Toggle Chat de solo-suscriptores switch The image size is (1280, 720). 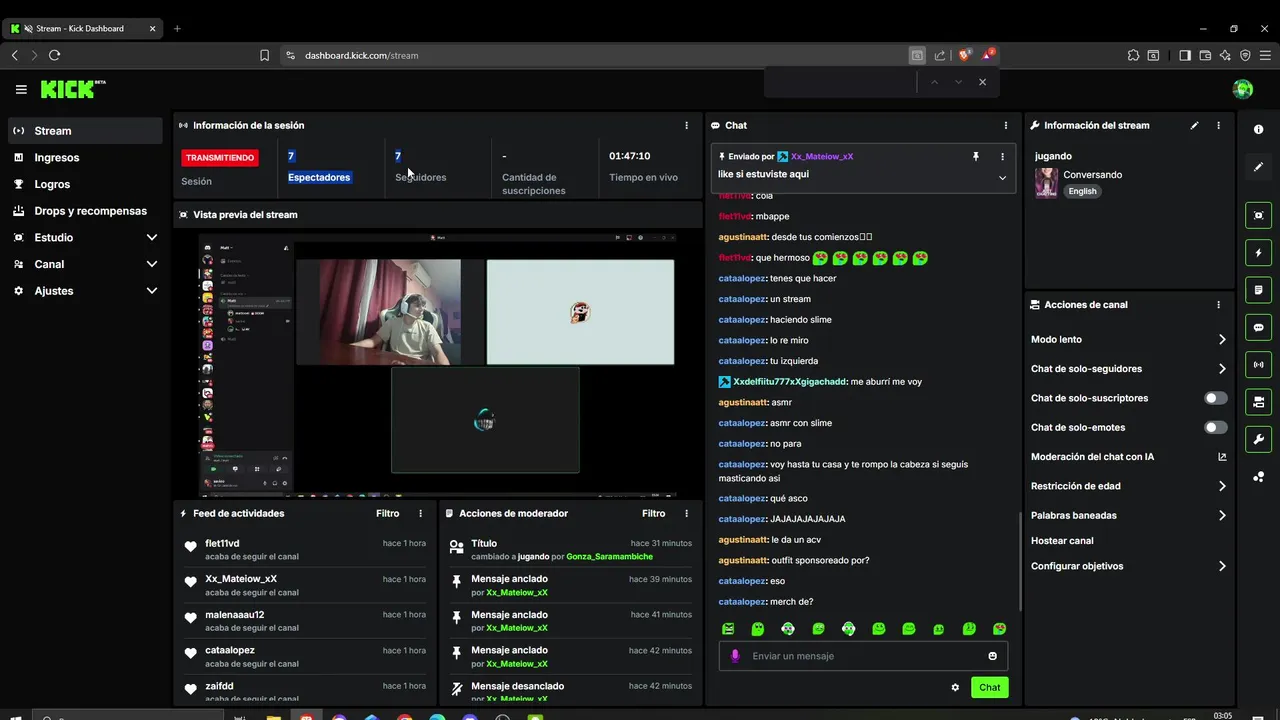(1216, 398)
